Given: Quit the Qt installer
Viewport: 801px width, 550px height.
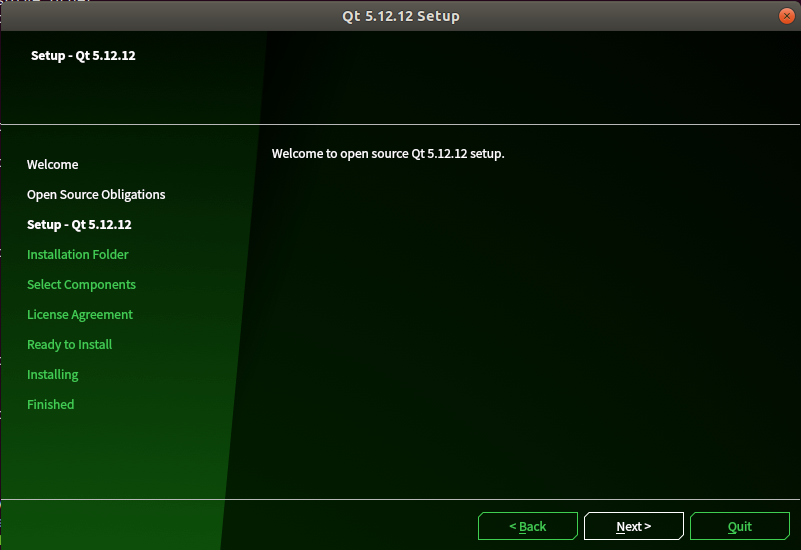Looking at the screenshot, I should click(x=740, y=526).
